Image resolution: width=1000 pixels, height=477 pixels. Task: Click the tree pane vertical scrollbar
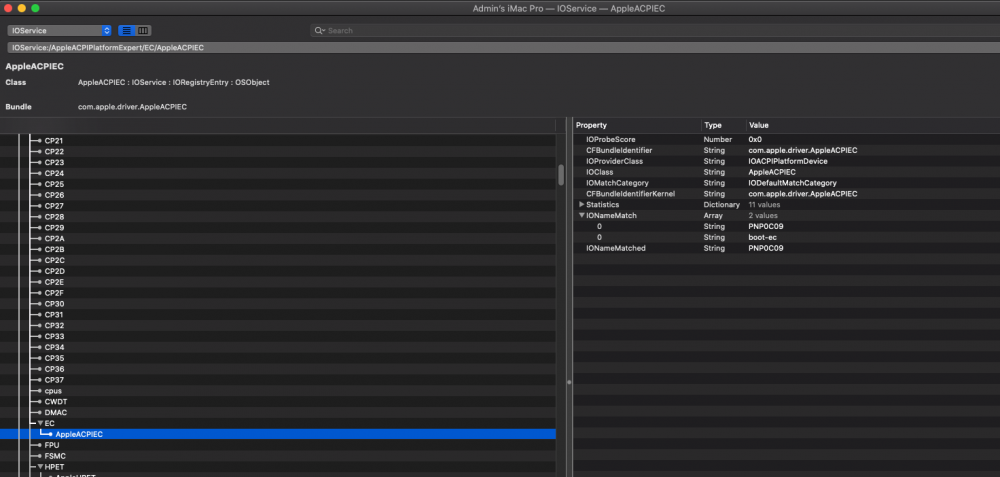click(561, 175)
